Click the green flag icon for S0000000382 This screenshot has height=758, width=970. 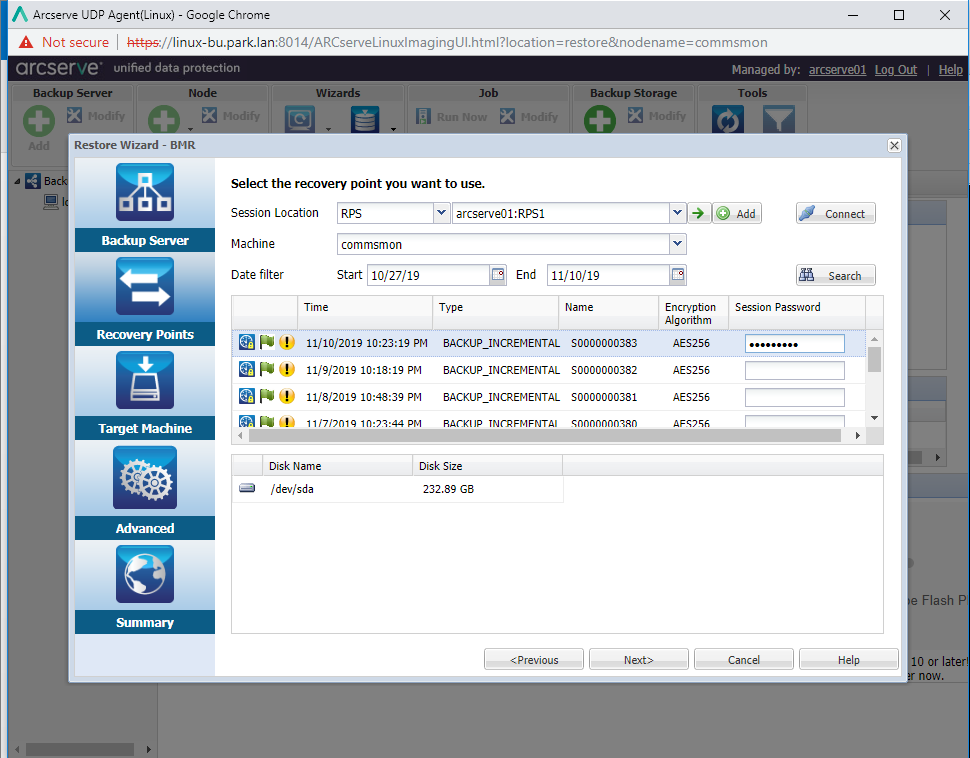[x=267, y=369]
